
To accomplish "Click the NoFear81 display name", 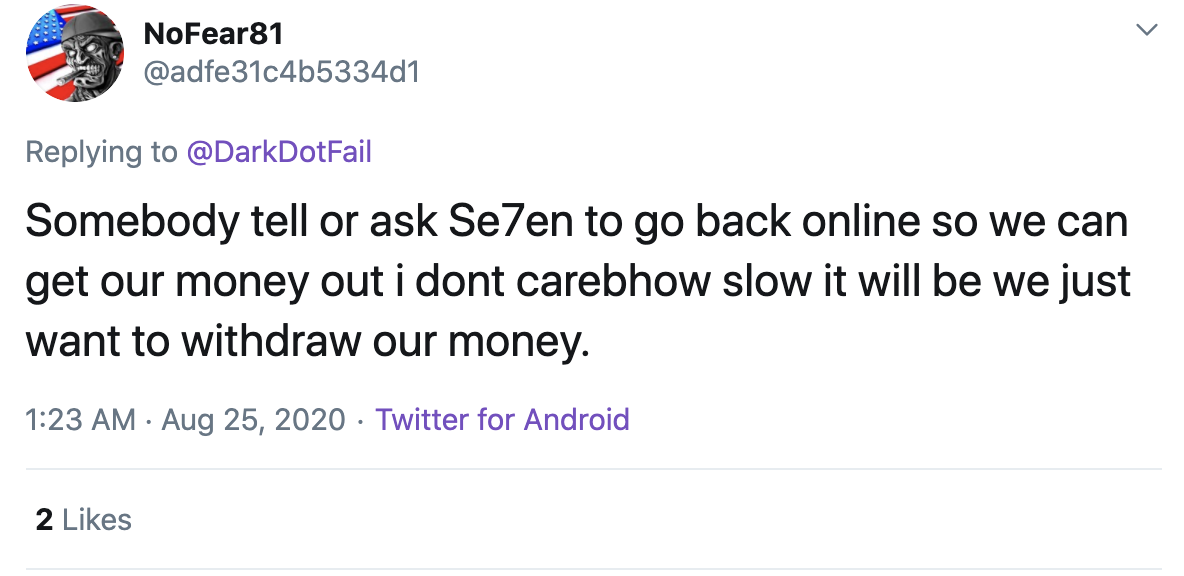I will (x=214, y=34).
